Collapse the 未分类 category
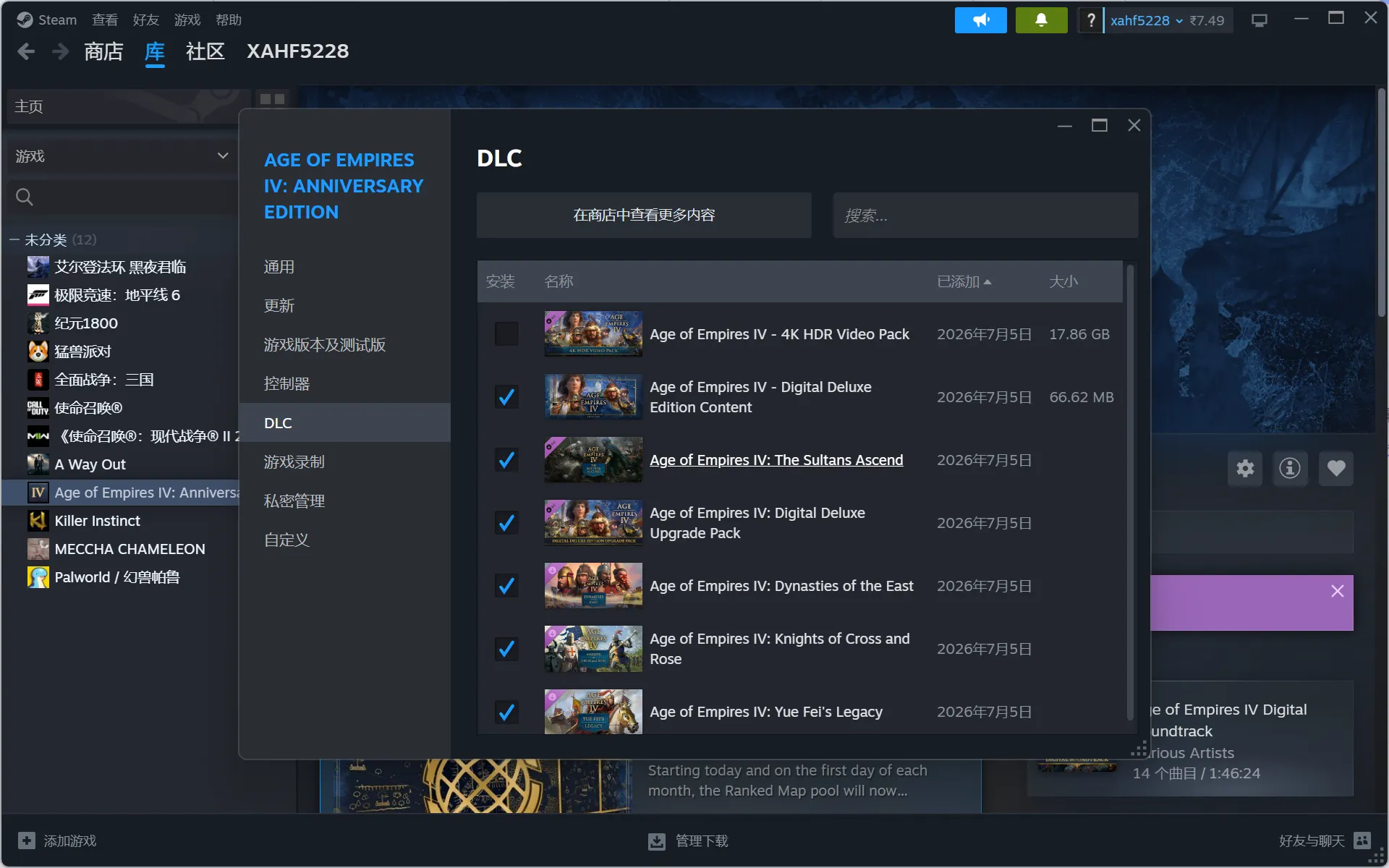The height and width of the screenshot is (868, 1389). pos(14,239)
